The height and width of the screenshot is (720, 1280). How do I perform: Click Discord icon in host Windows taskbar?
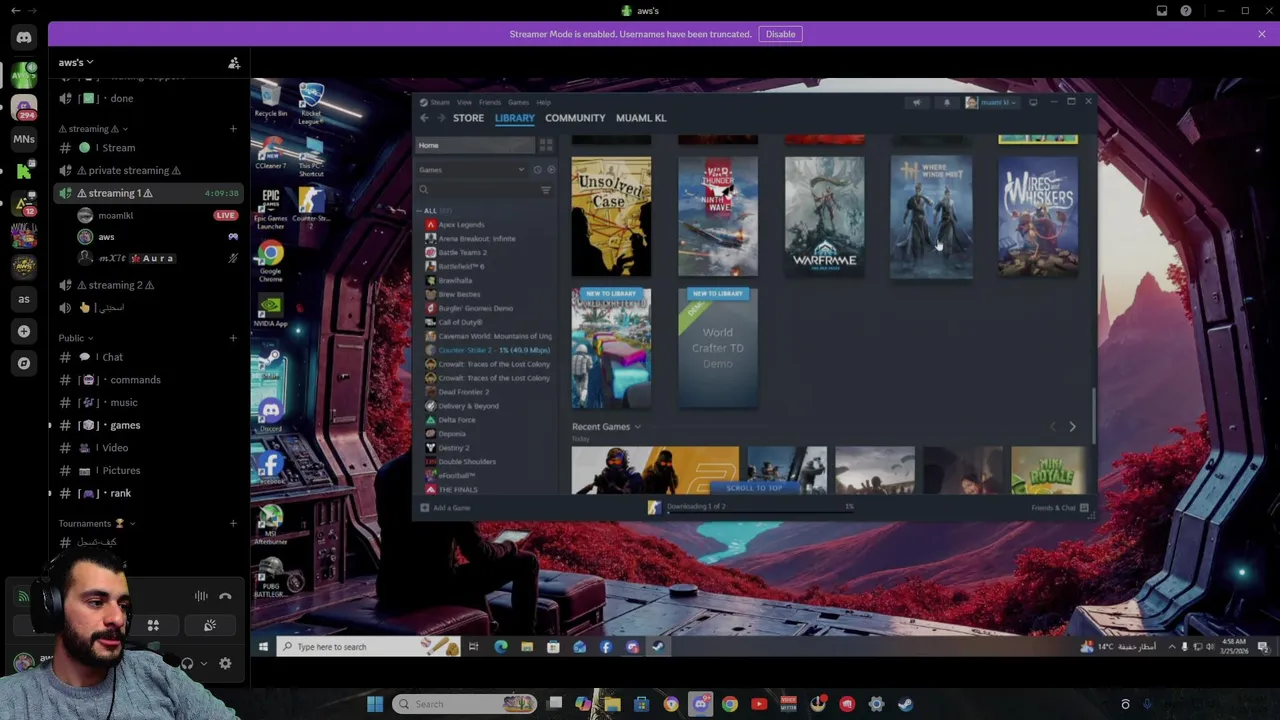pos(701,704)
